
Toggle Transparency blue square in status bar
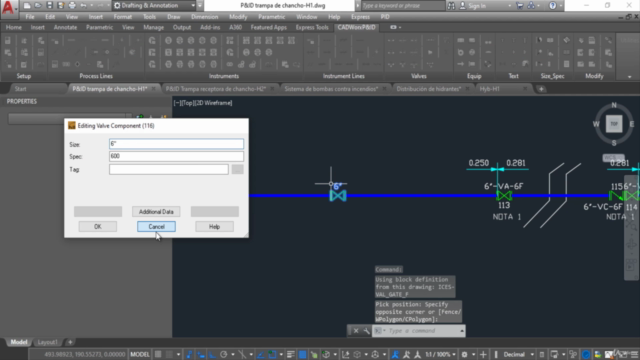[302, 354]
